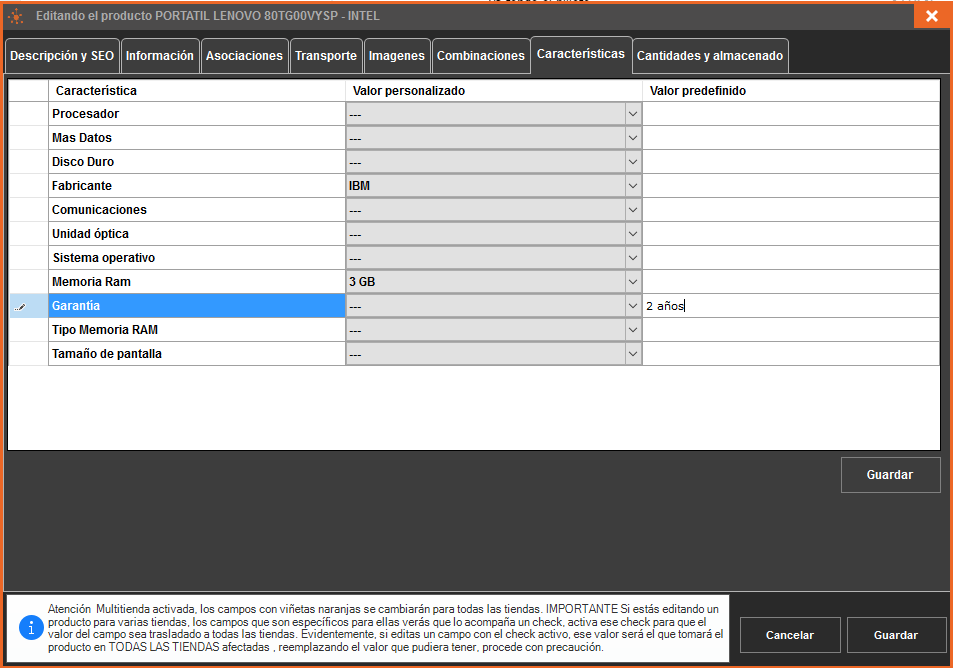Expand the Memoria Ram dropdown showing 3 GB
Viewport: 953px width, 668px height.
coord(632,282)
